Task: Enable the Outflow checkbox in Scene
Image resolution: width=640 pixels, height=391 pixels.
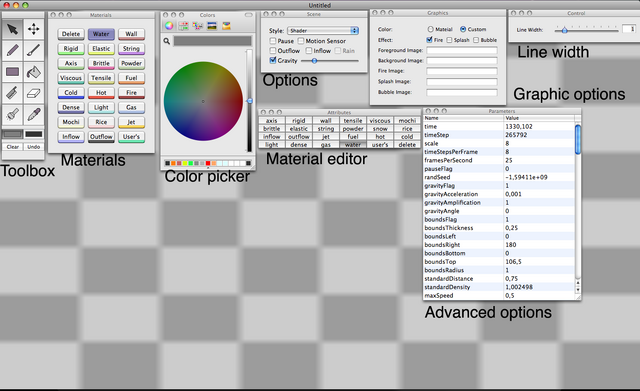Action: (273, 51)
